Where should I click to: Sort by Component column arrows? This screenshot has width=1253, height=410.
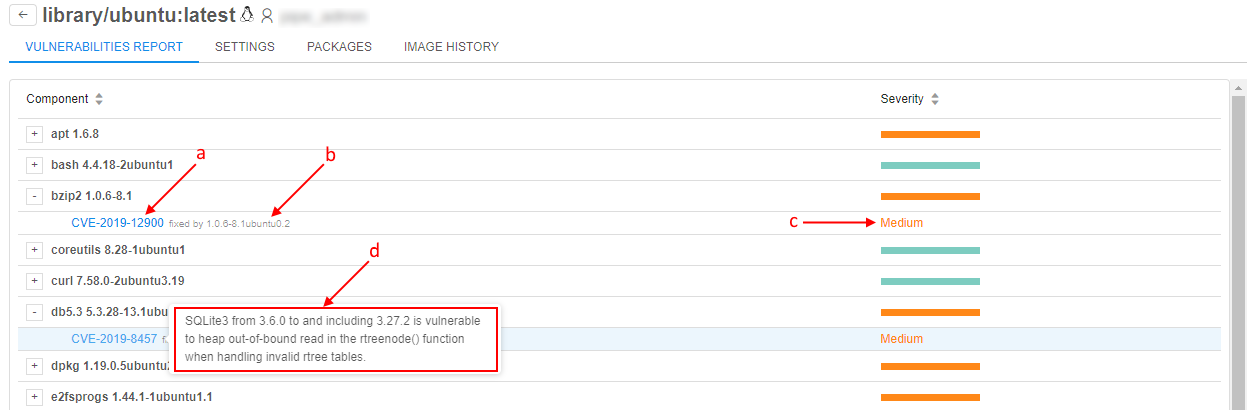pos(99,99)
